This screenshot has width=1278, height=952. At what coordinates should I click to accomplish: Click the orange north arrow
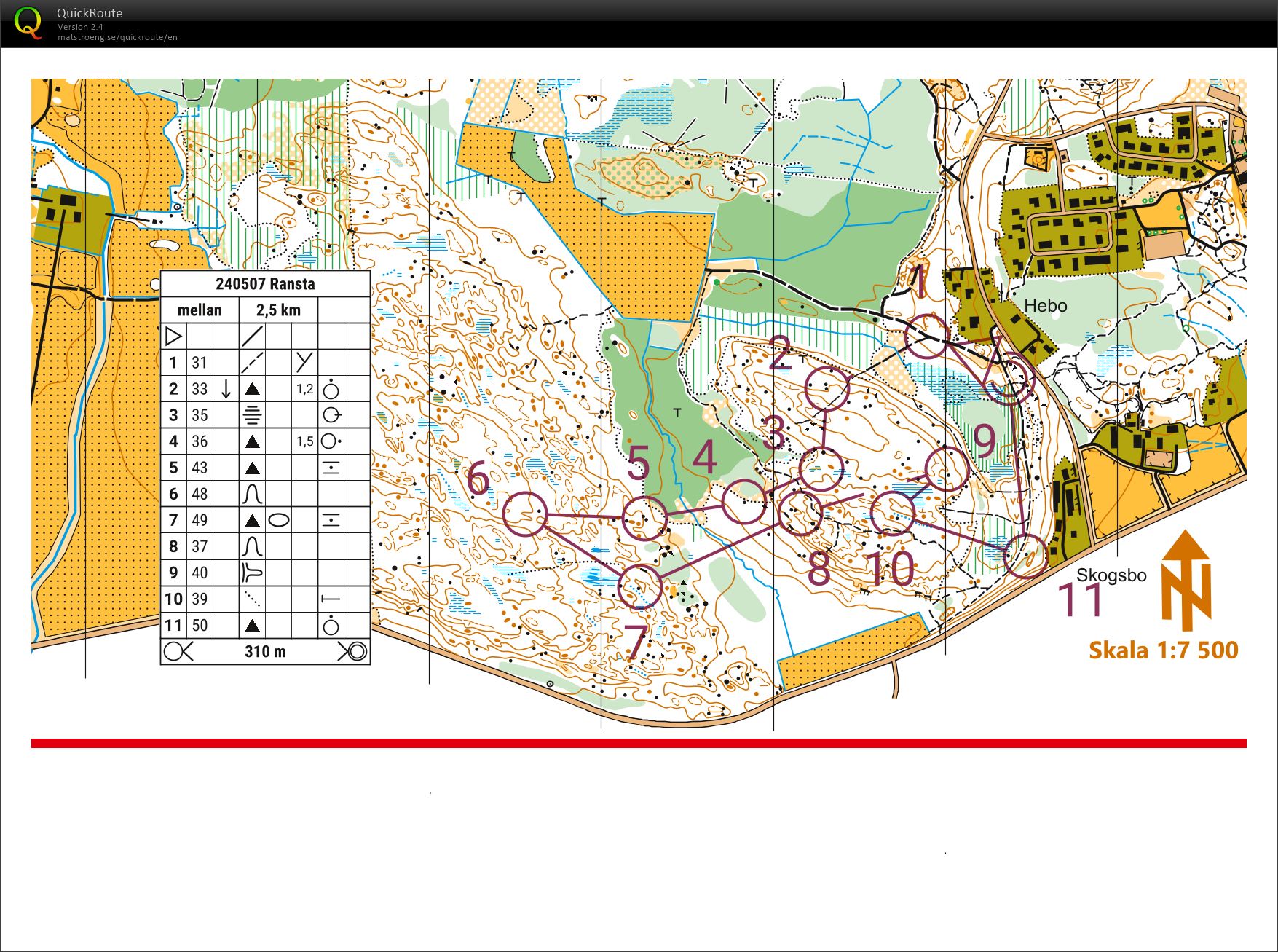[x=1186, y=581]
